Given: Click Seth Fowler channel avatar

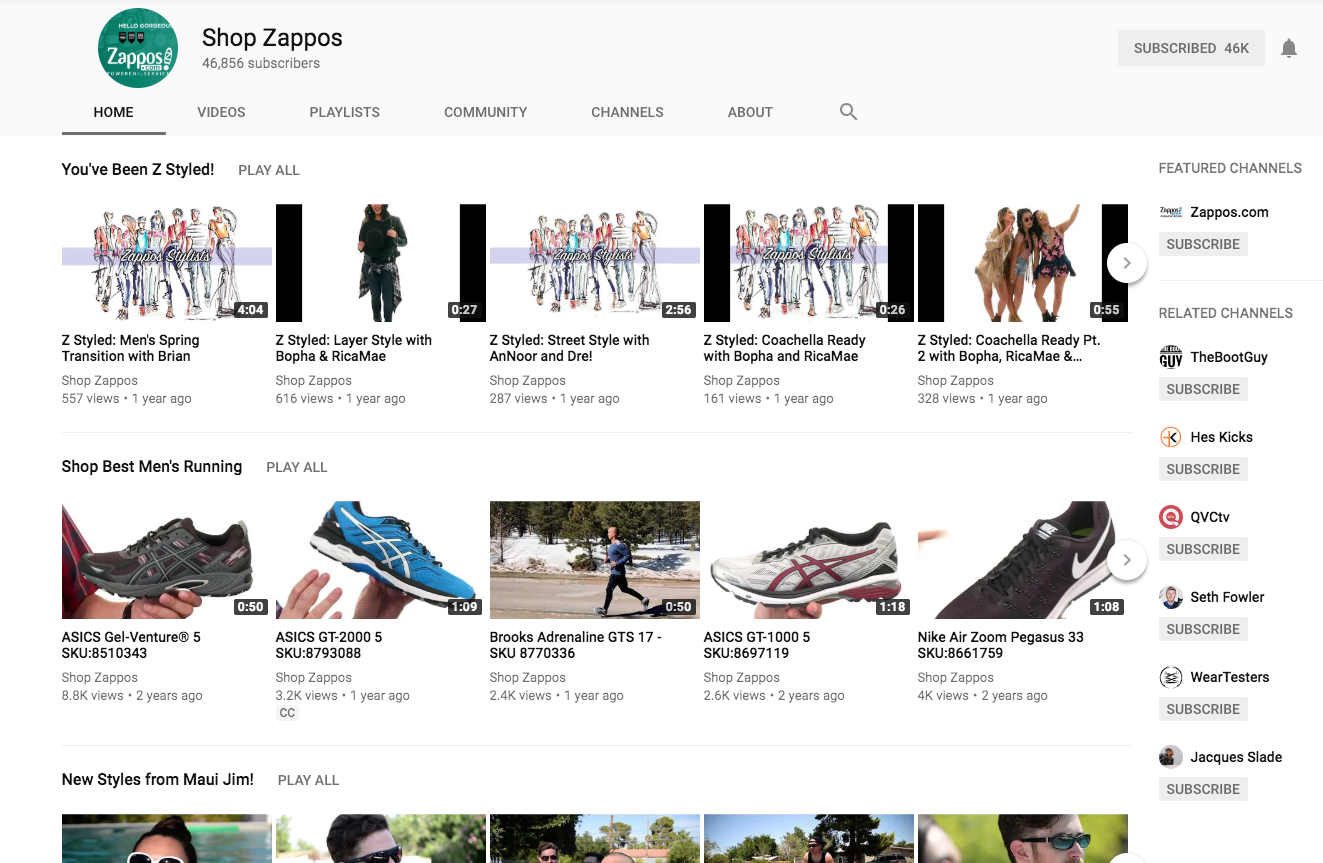Looking at the screenshot, I should coord(1170,597).
